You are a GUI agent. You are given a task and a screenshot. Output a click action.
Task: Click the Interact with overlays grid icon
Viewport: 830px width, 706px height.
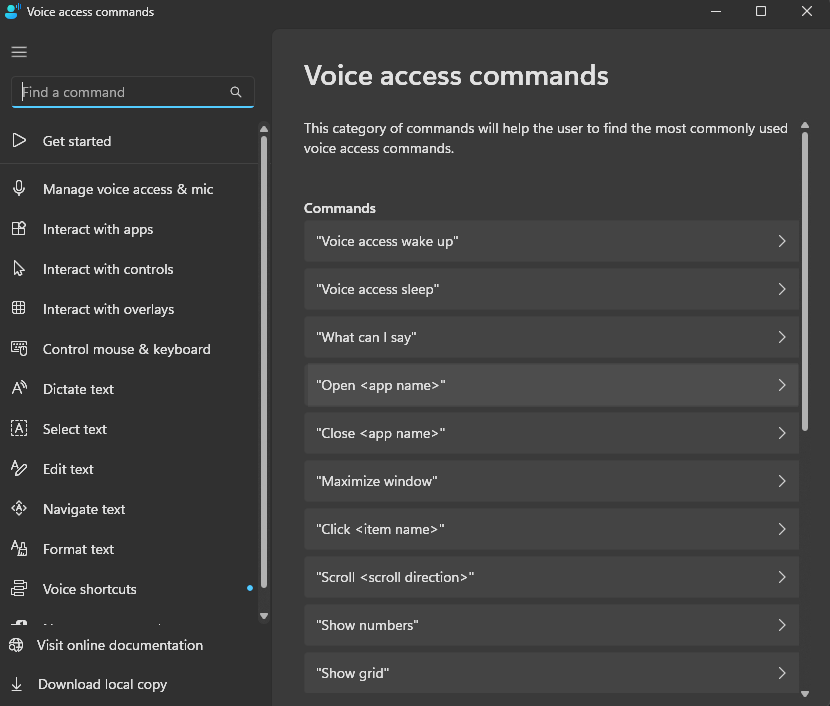19,309
